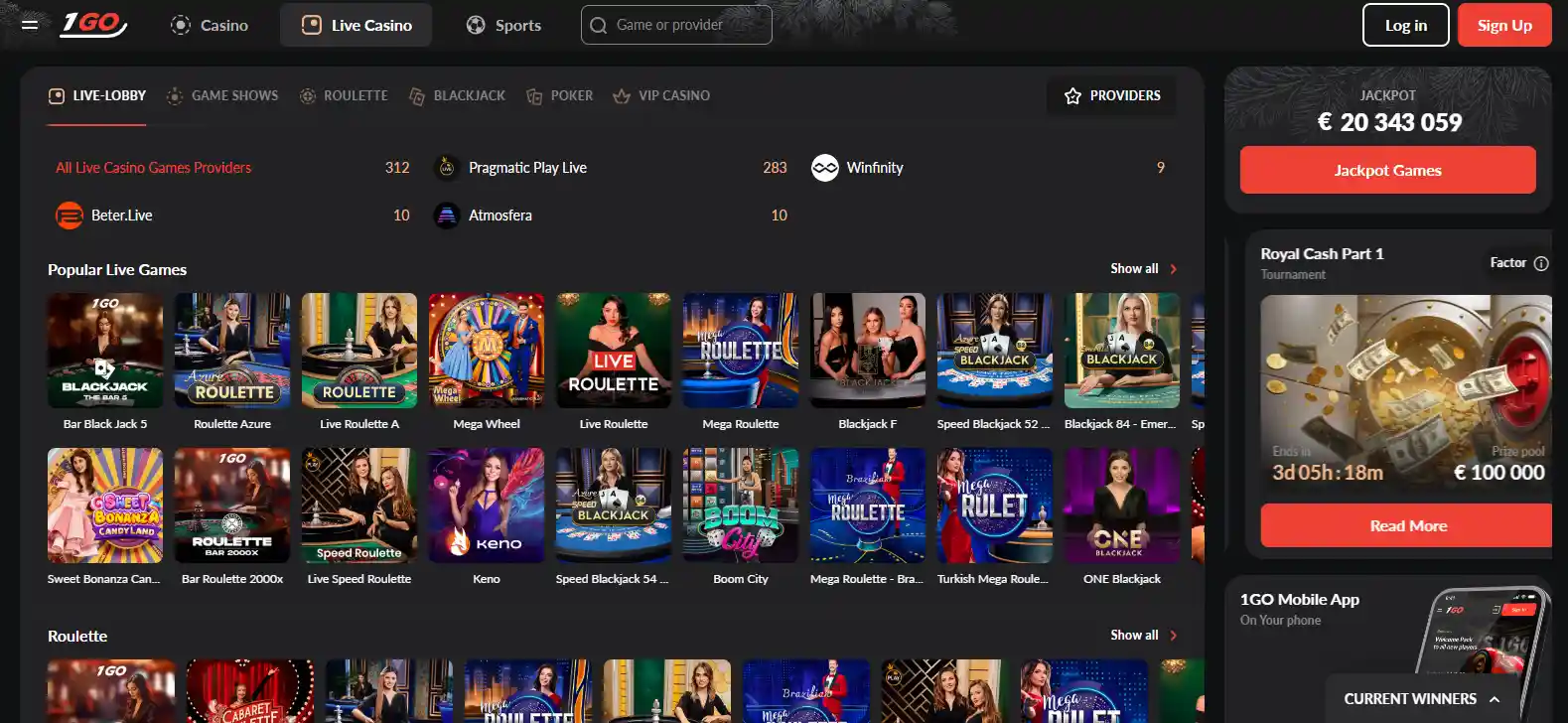Click the 1GO Mobile App heading
This screenshot has height=723, width=1568.
1300,600
